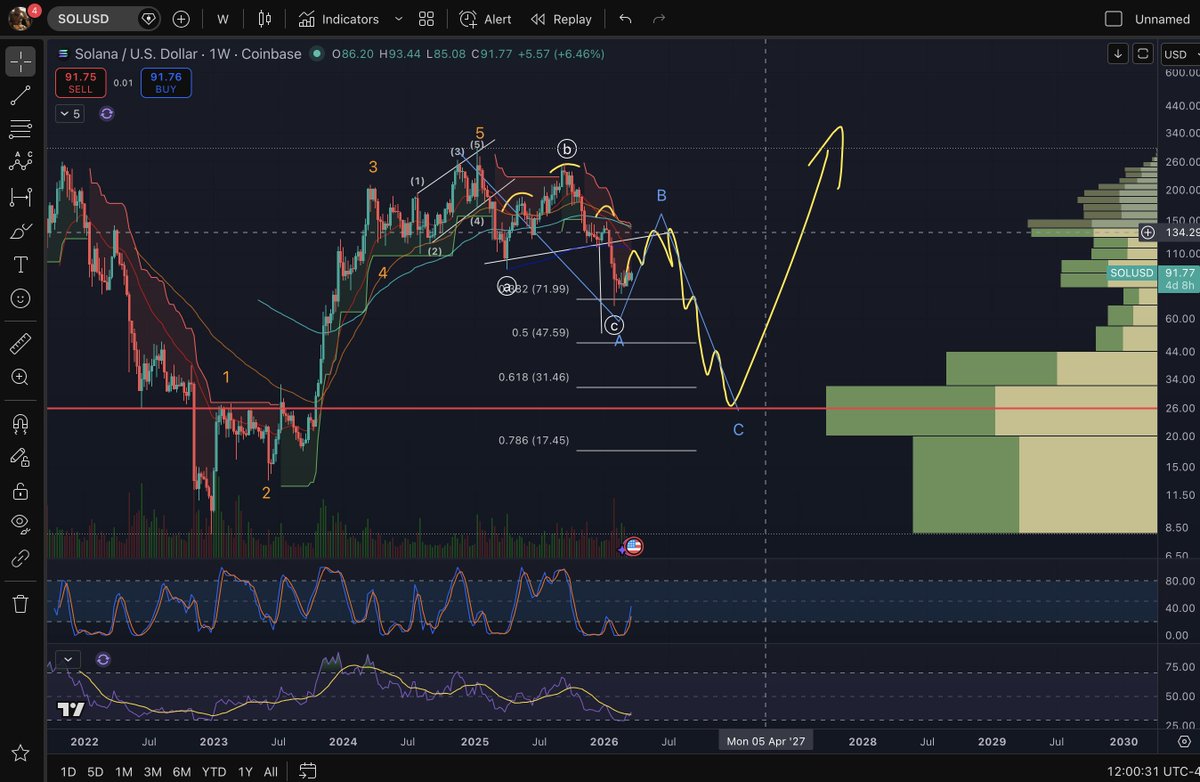This screenshot has height=782, width=1200.
Task: Set date range to All
Action: click(271, 772)
